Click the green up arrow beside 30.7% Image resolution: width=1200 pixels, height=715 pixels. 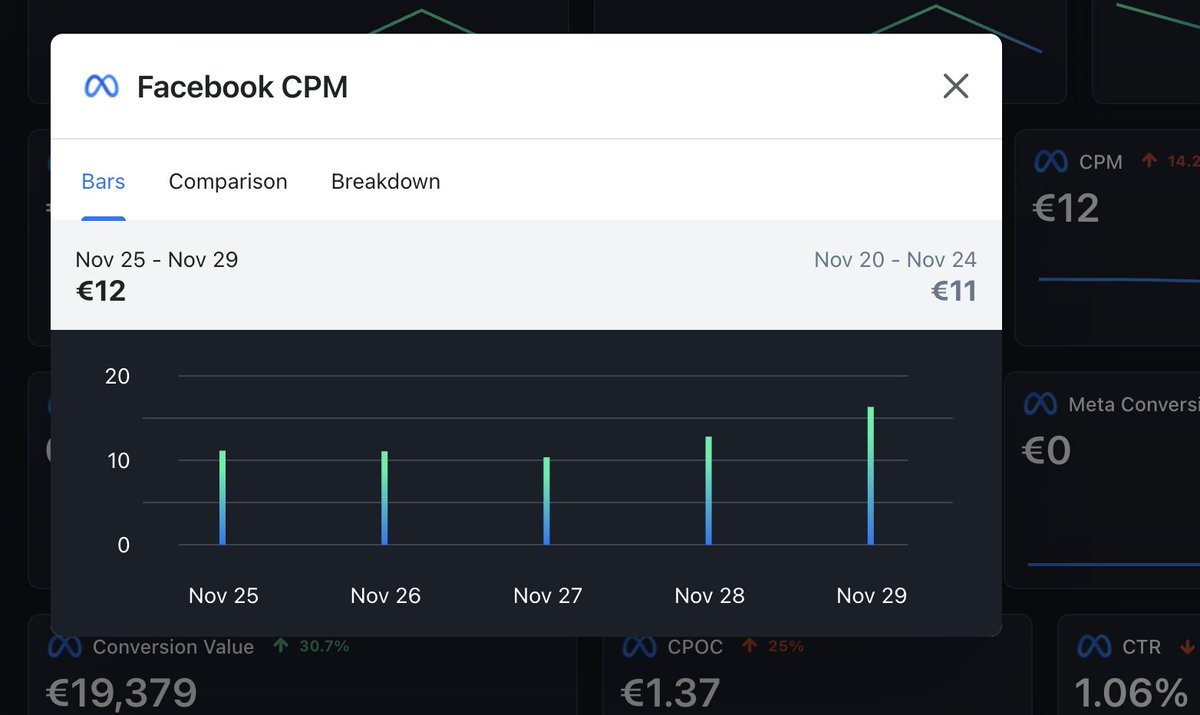281,646
